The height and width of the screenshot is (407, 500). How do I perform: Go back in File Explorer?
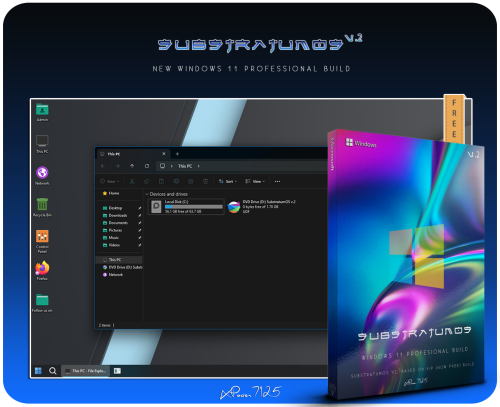[103, 166]
